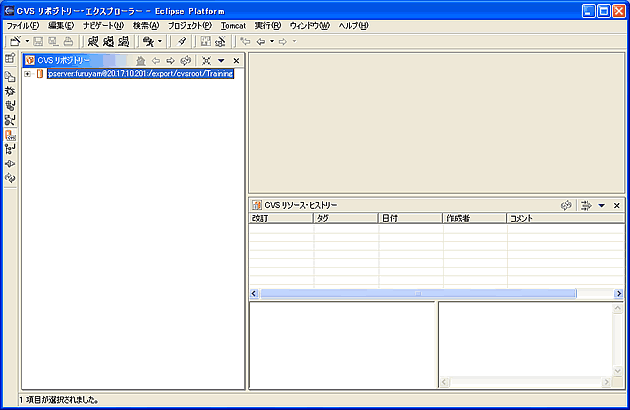Click the Print icon in main toolbar

coord(68,41)
